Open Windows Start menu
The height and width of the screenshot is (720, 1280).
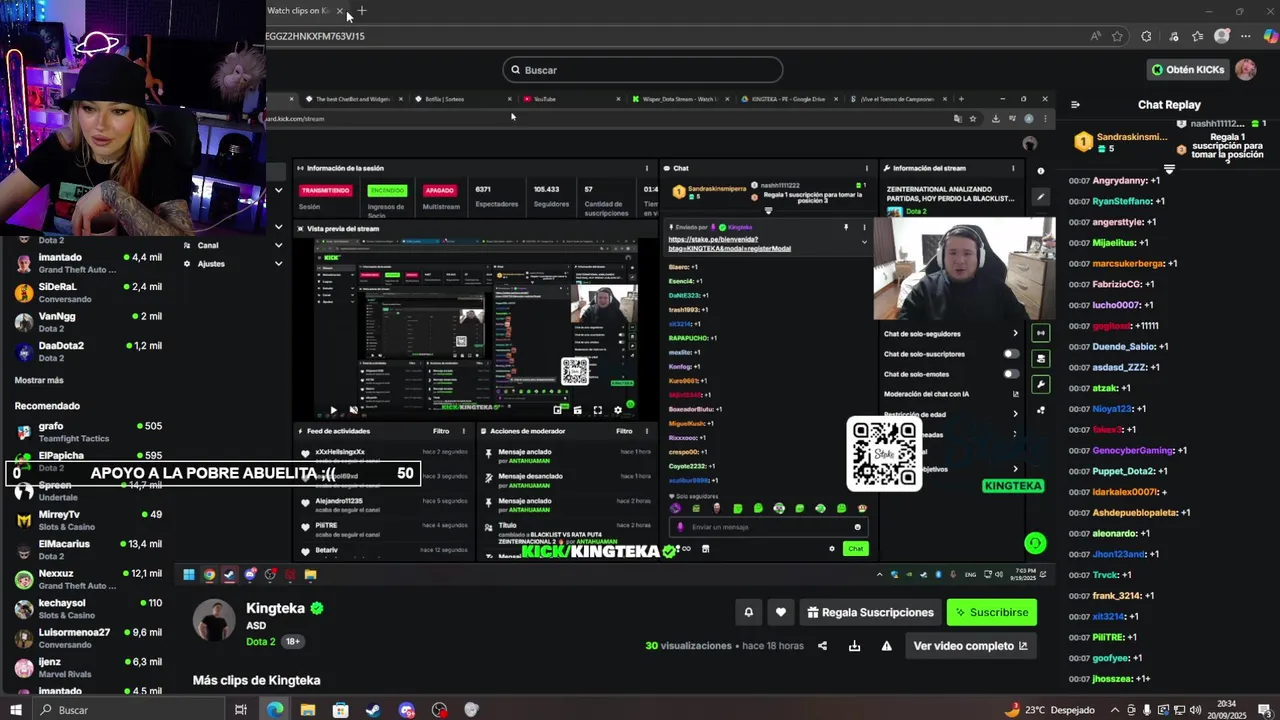pyautogui.click(x=15, y=710)
